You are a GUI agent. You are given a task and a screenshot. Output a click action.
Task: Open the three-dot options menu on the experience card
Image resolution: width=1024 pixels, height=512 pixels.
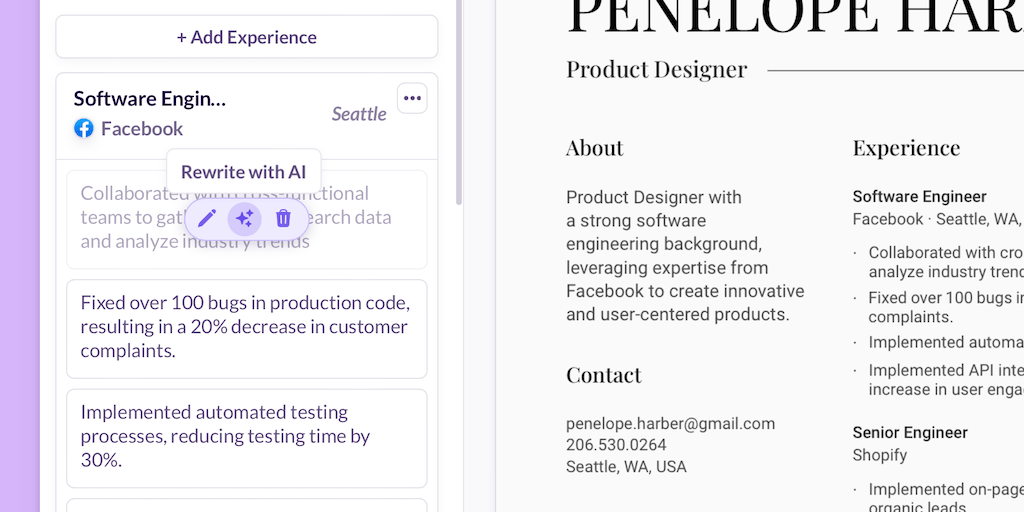coord(413,98)
